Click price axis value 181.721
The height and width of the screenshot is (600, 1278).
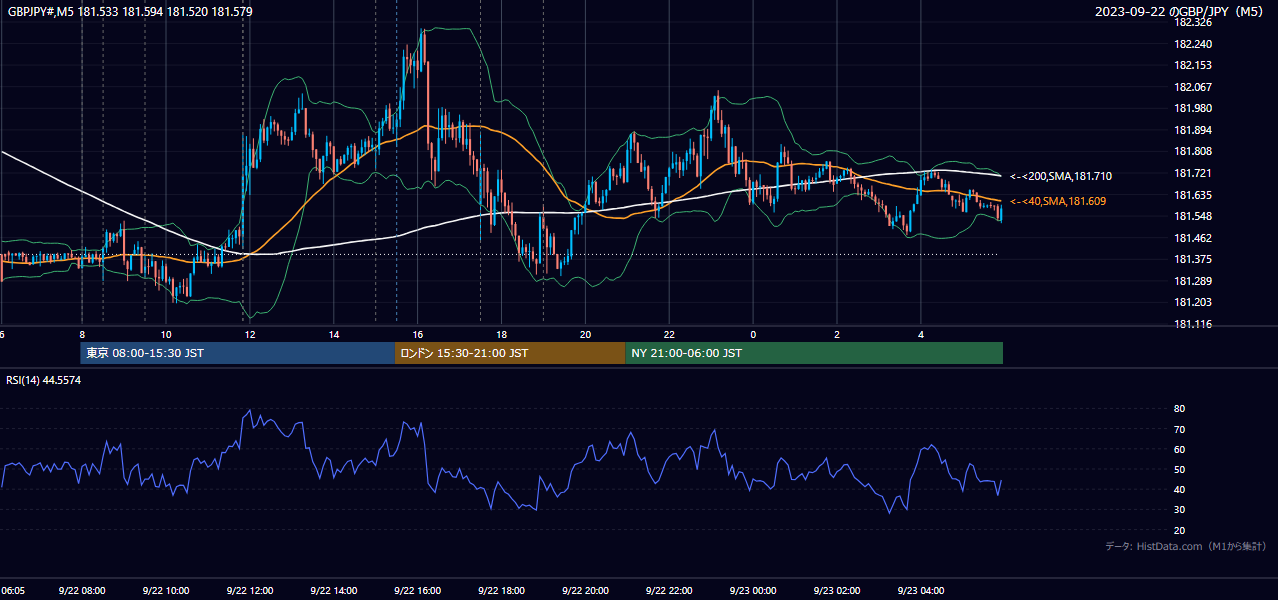pyautogui.click(x=1193, y=173)
